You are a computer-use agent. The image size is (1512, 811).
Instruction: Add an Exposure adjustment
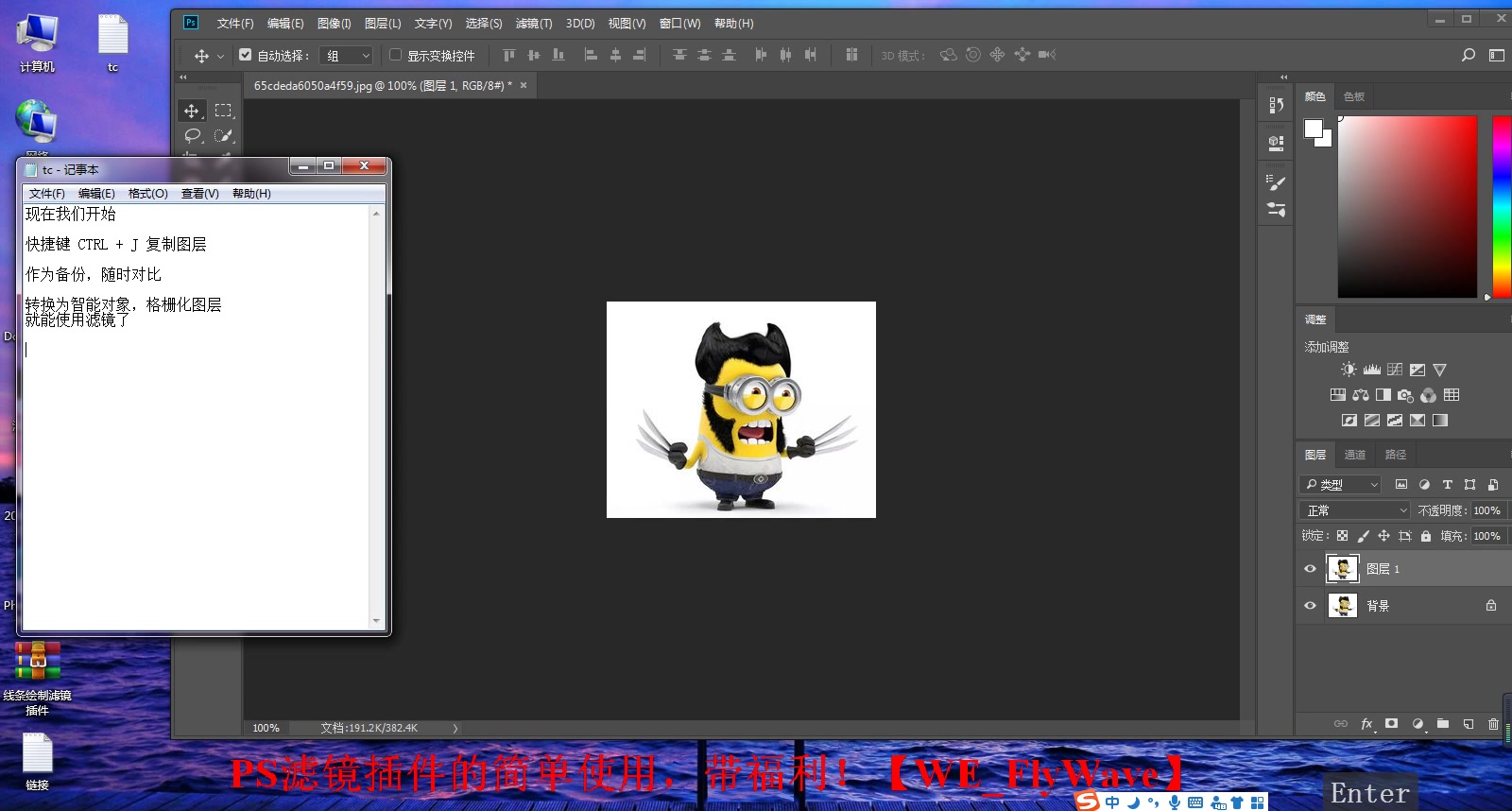pos(1417,370)
